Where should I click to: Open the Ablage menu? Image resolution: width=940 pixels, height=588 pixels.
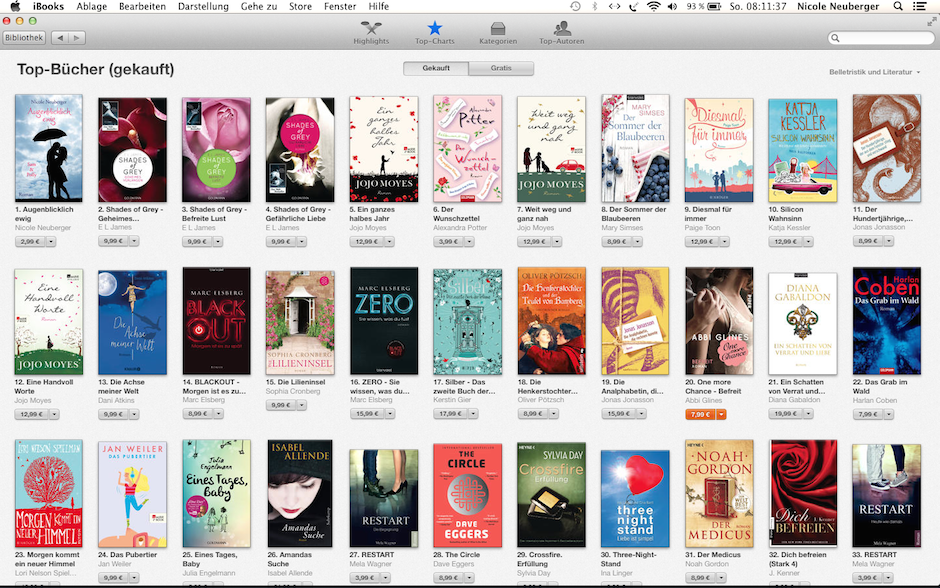[x=92, y=6]
